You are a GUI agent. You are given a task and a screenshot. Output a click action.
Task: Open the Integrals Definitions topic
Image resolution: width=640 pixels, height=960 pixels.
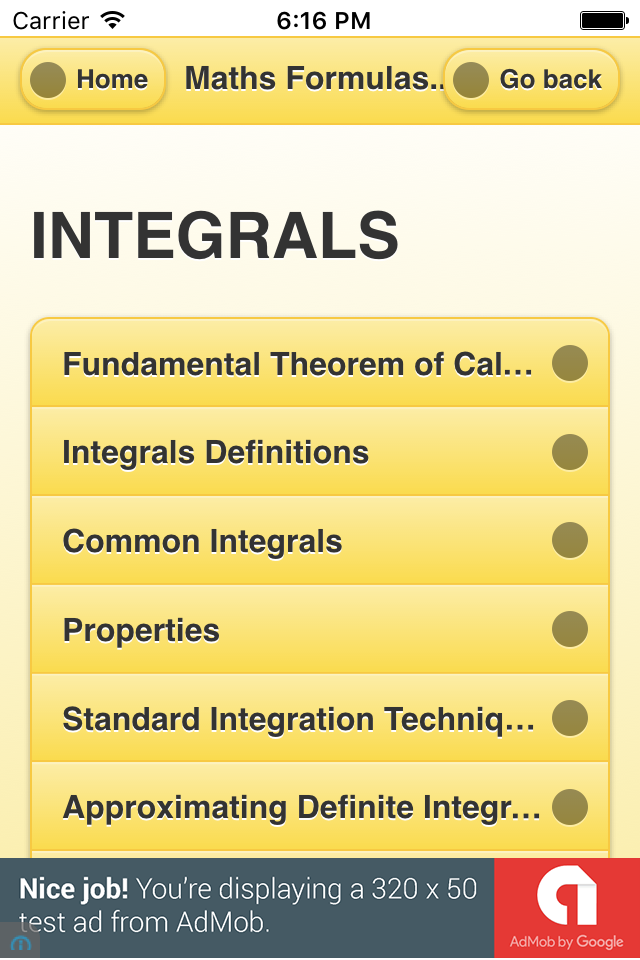point(216,453)
